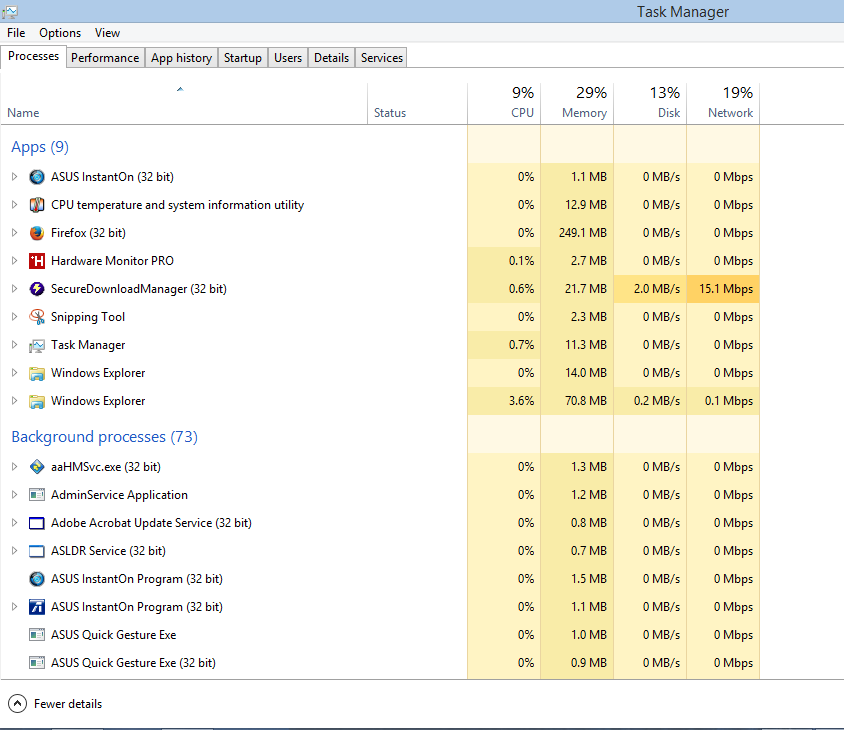Image resolution: width=844 pixels, height=730 pixels.
Task: Sort processes by Network column
Action: [x=723, y=104]
